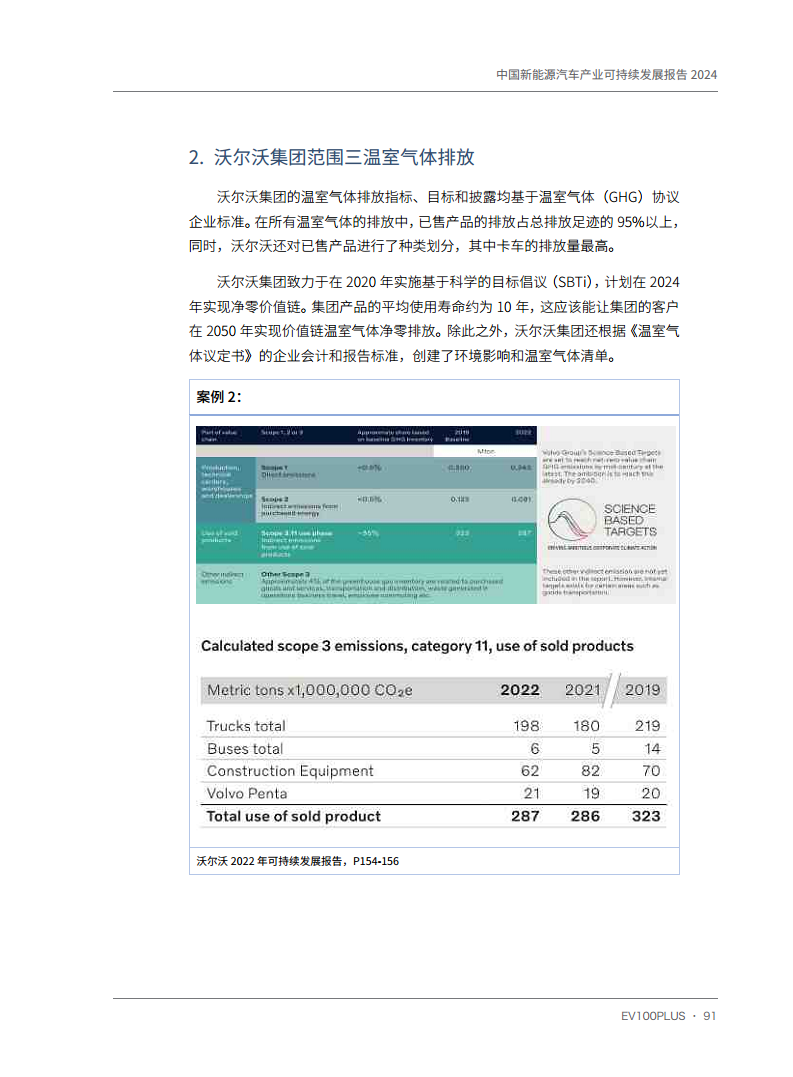Click the 2022 column header
The height and width of the screenshot is (1077, 793).
point(520,690)
